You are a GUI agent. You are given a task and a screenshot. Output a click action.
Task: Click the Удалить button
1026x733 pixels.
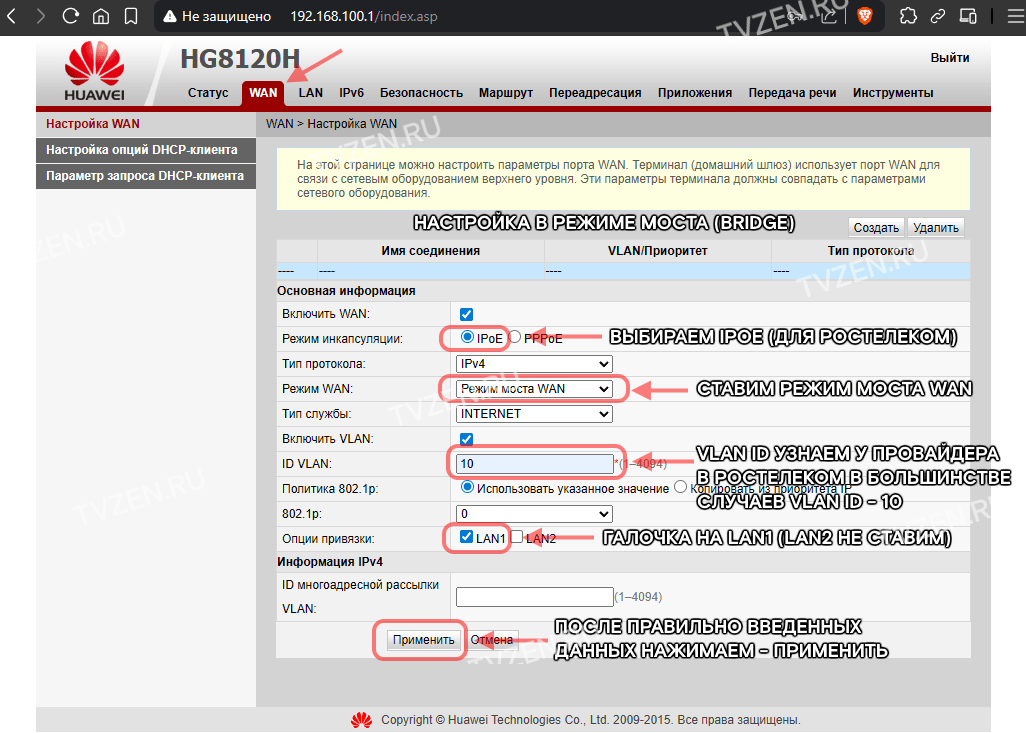(936, 228)
